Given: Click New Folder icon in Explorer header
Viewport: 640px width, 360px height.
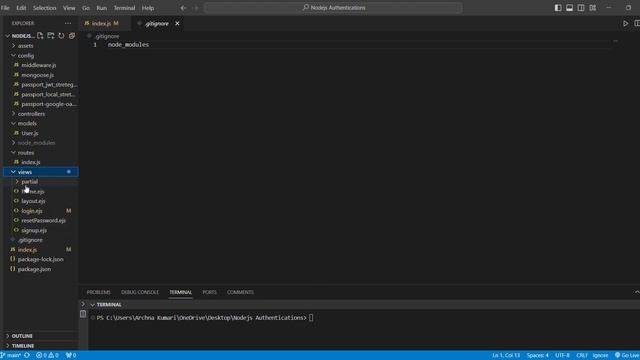Looking at the screenshot, I should pos(51,36).
